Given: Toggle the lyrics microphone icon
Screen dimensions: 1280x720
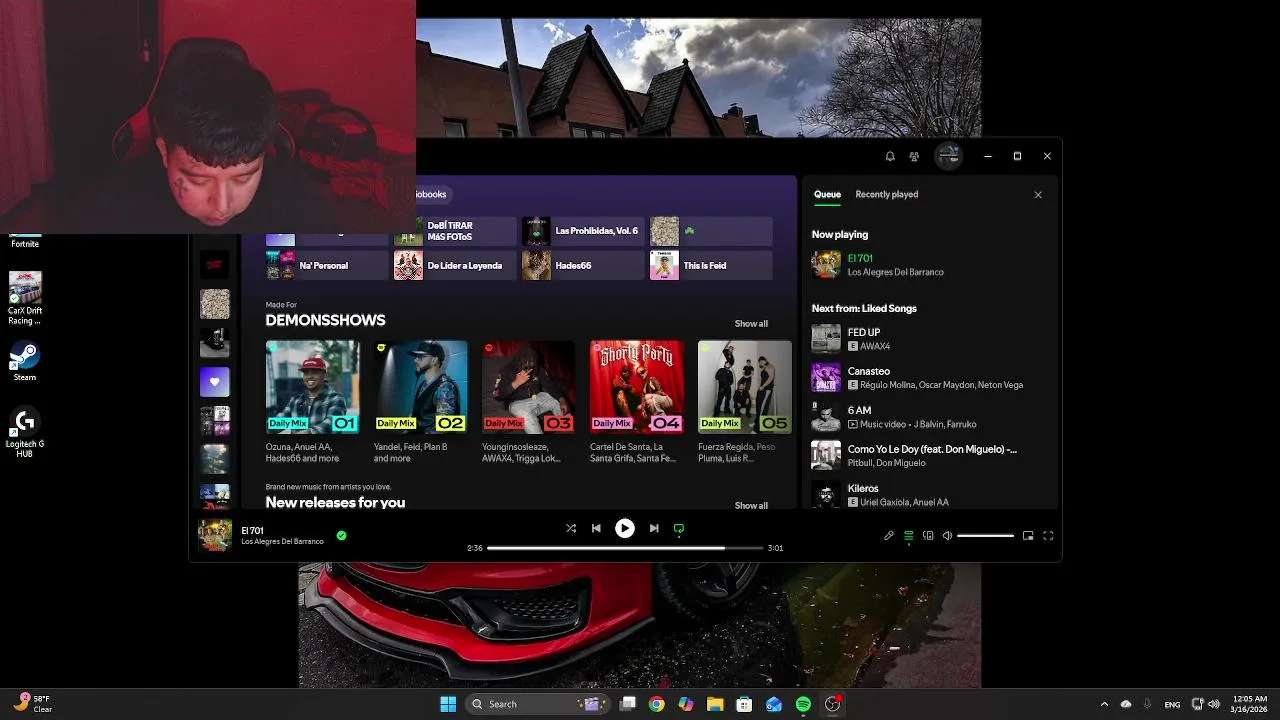Looking at the screenshot, I should [x=888, y=536].
